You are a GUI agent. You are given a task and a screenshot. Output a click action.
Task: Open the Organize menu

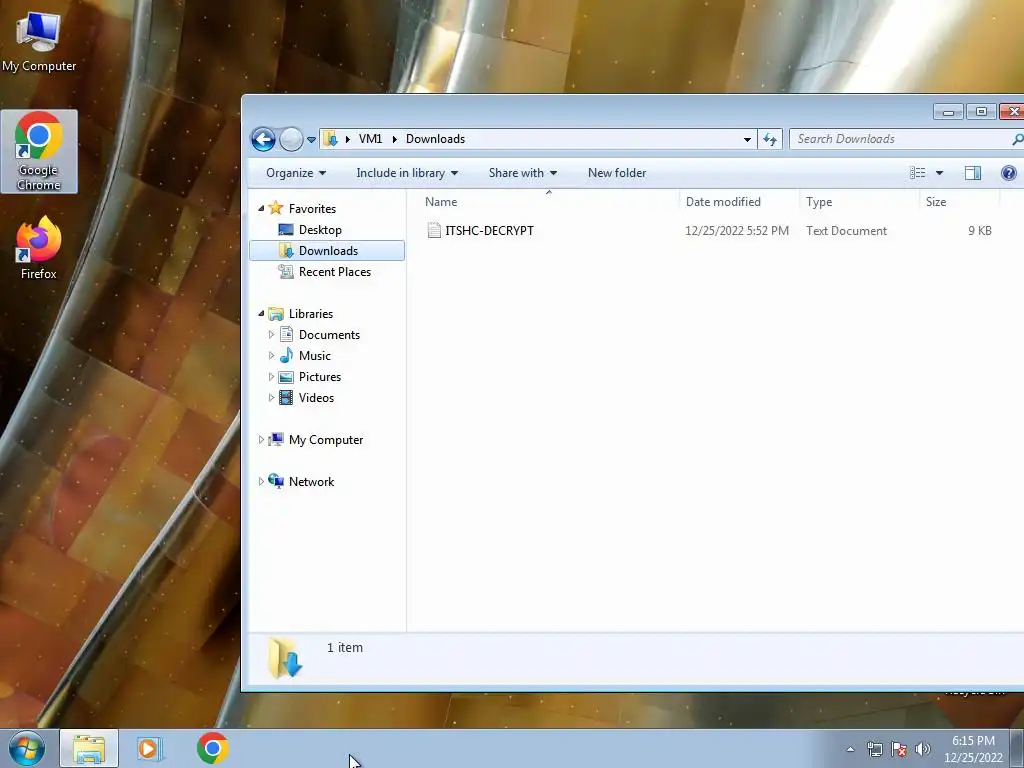click(x=296, y=173)
